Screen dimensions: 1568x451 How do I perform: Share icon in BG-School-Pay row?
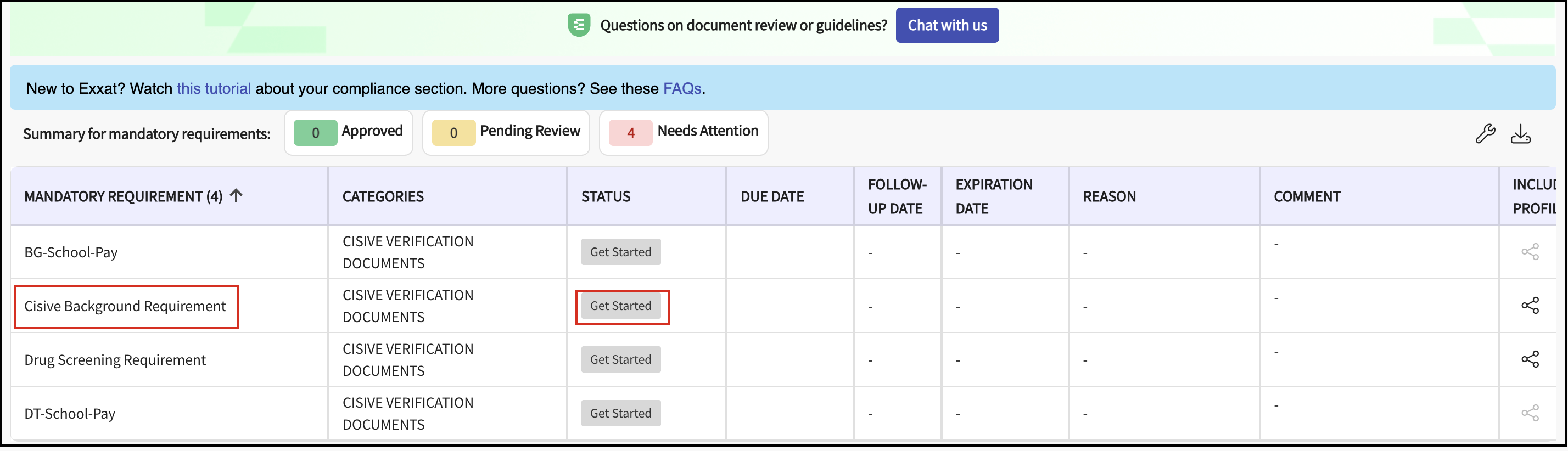tap(1530, 251)
